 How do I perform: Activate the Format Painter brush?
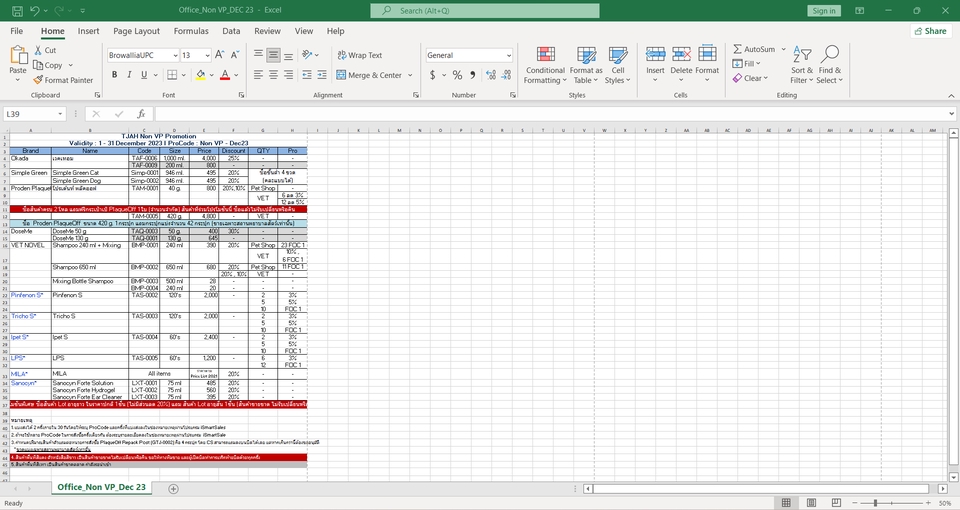point(38,80)
